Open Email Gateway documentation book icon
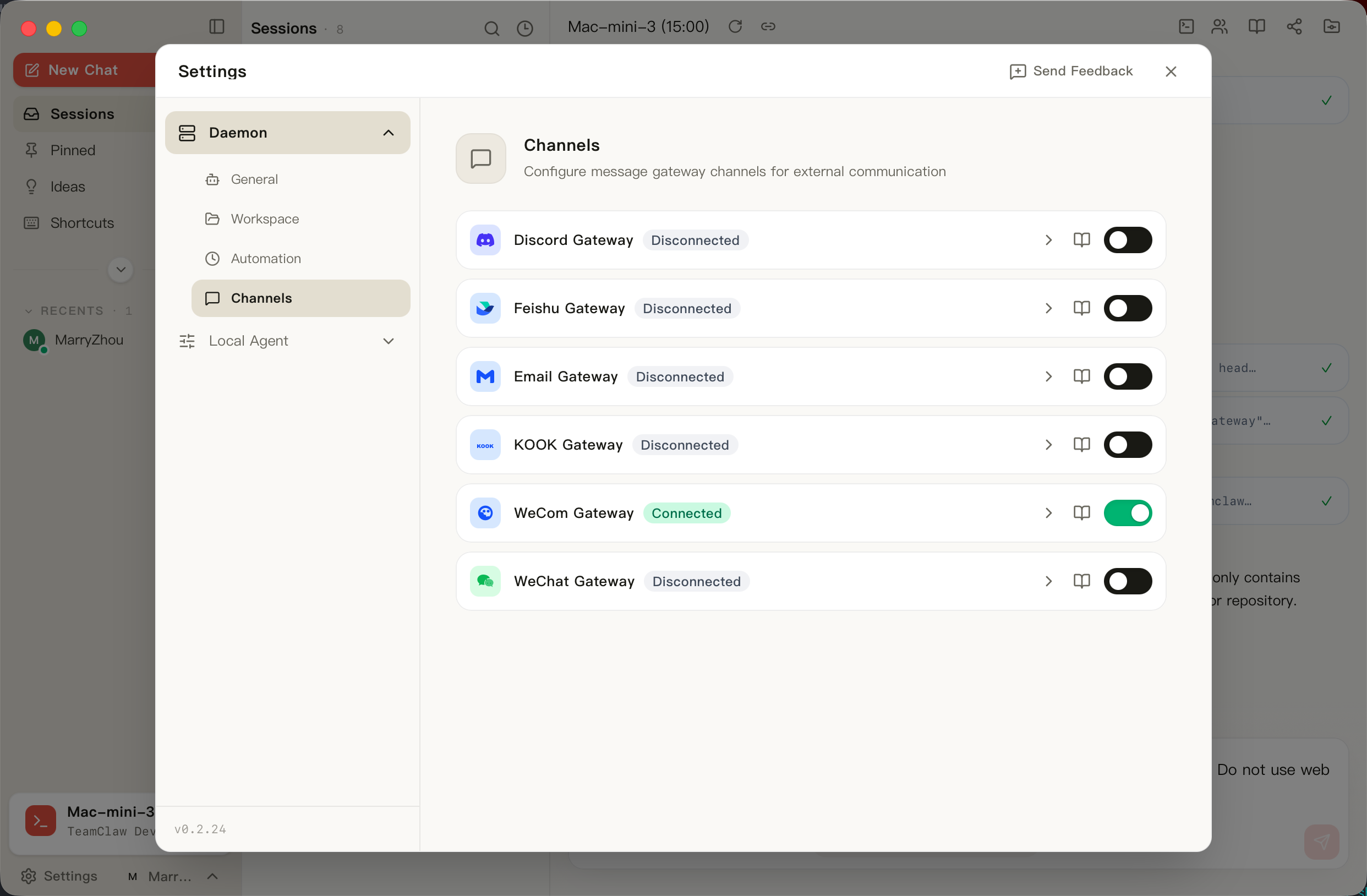The width and height of the screenshot is (1367, 896). tap(1081, 377)
